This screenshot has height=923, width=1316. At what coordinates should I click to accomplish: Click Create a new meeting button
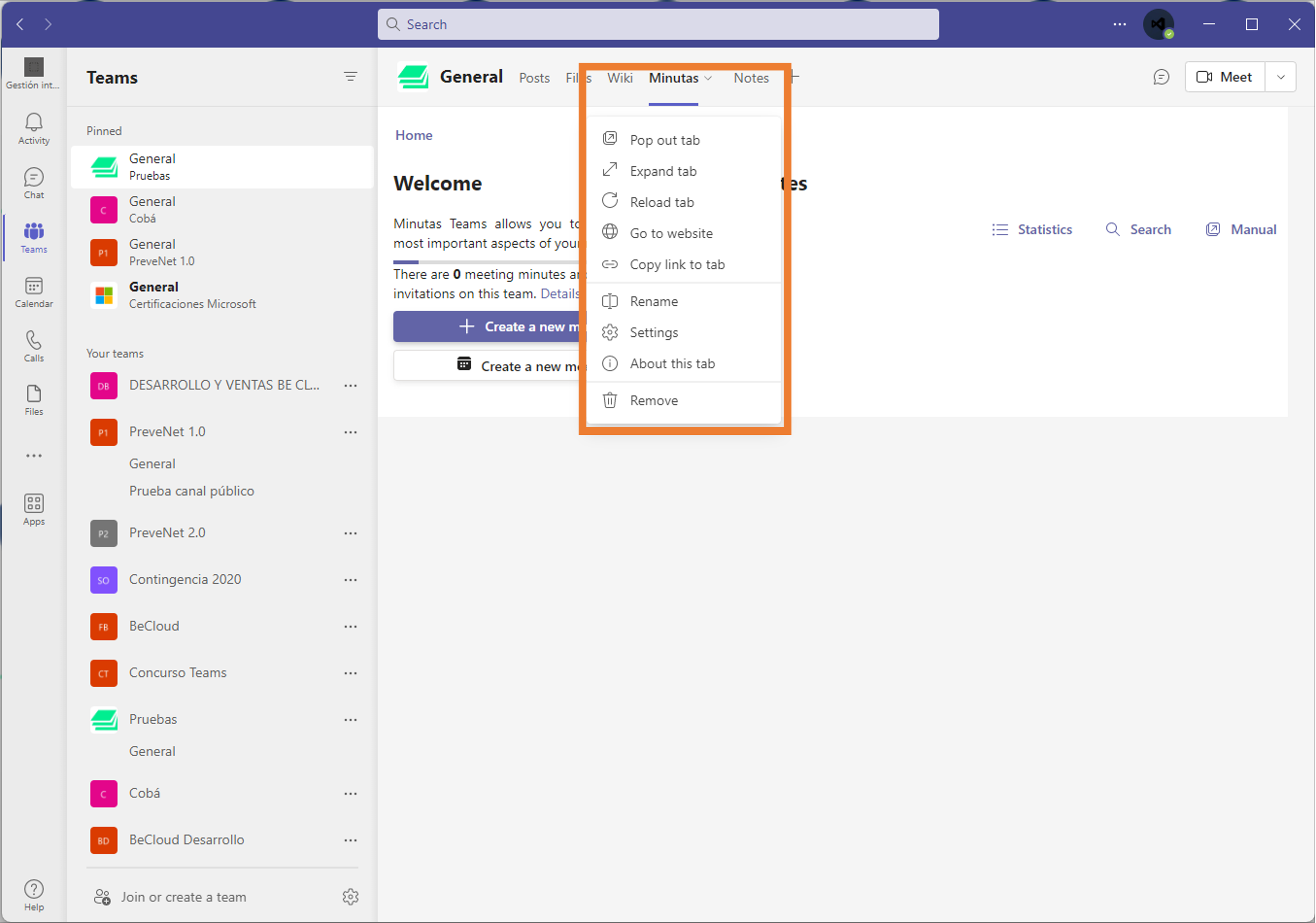coord(486,366)
